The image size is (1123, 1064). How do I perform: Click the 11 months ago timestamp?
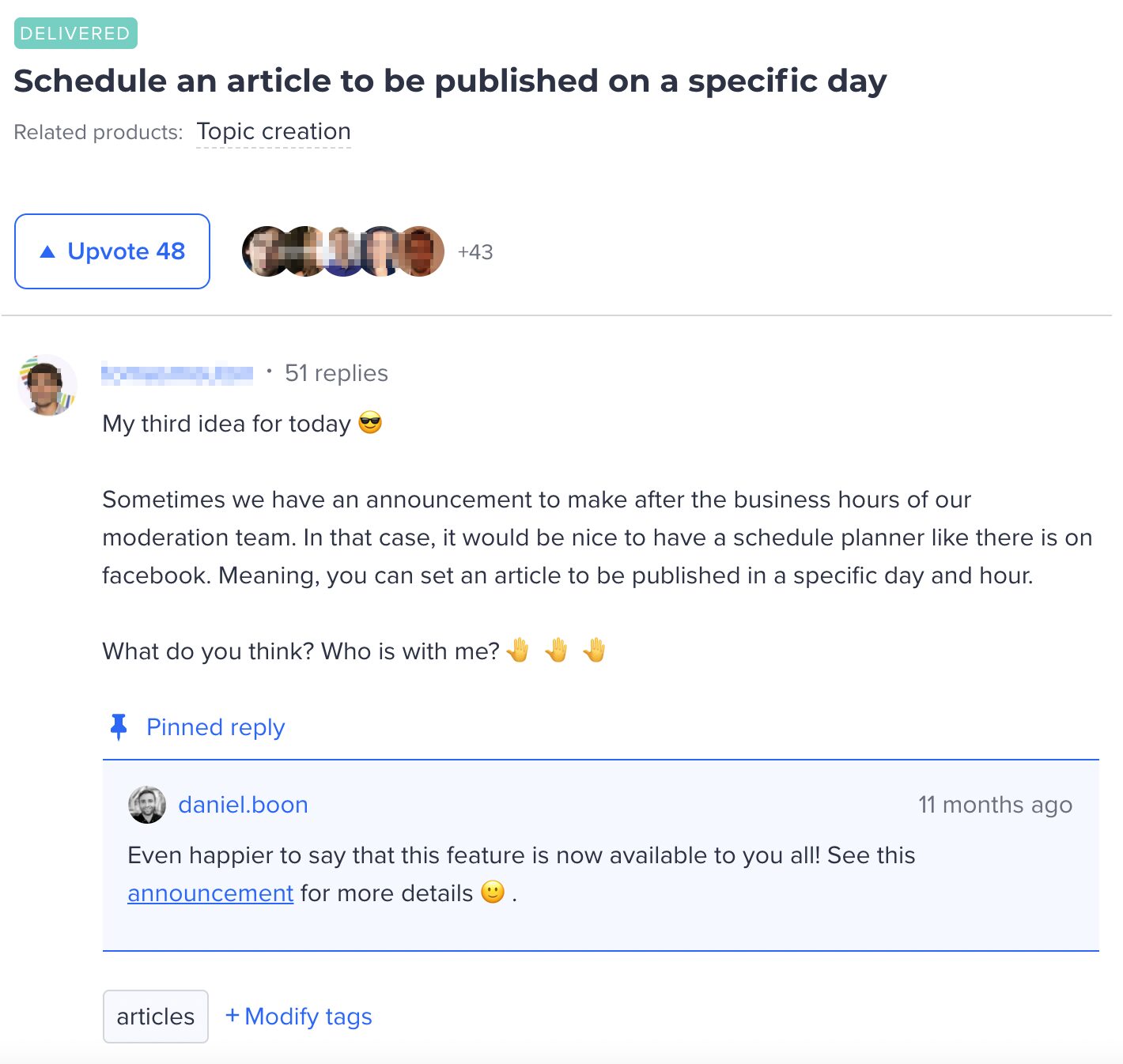point(995,805)
